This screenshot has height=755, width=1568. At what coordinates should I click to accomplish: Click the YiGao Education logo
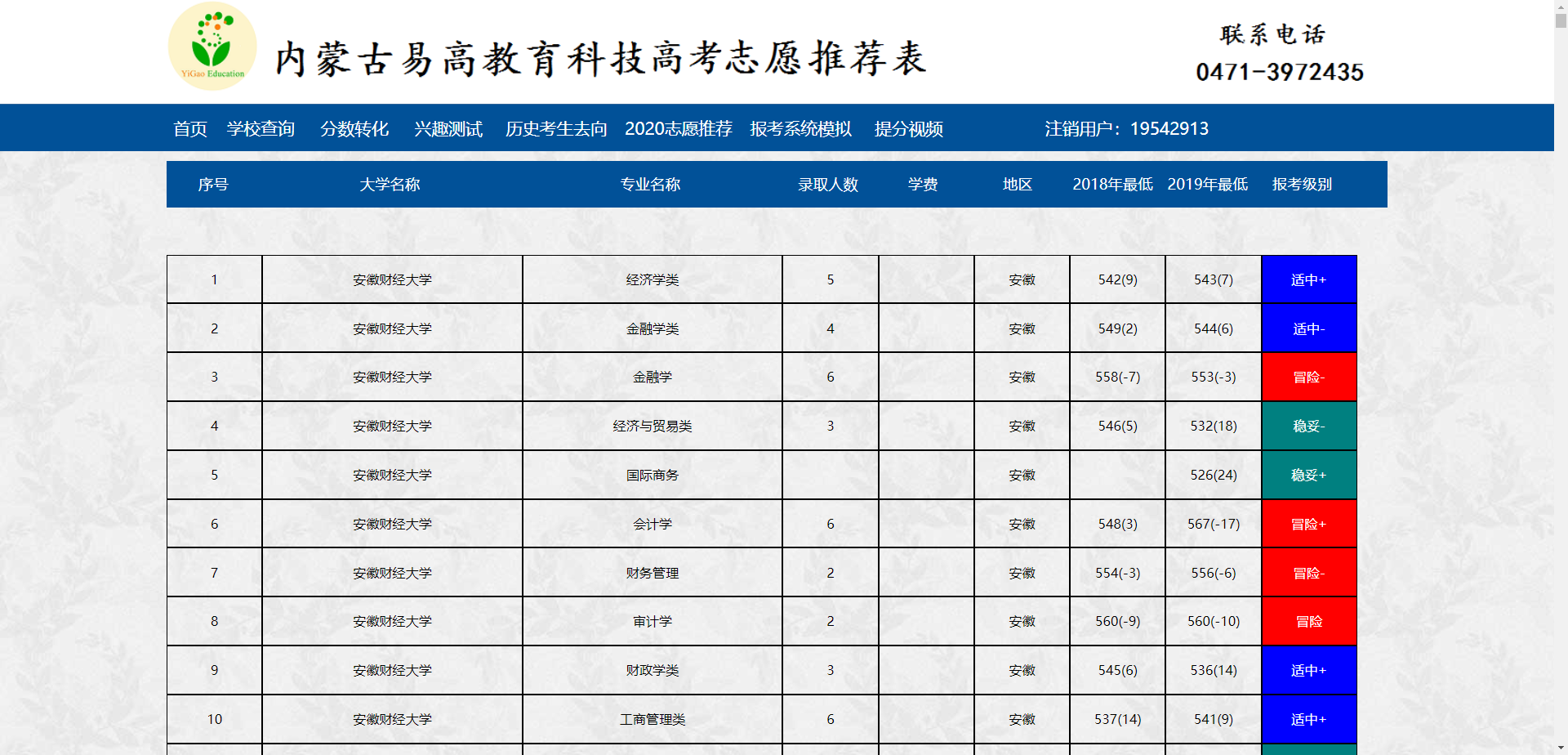point(212,46)
